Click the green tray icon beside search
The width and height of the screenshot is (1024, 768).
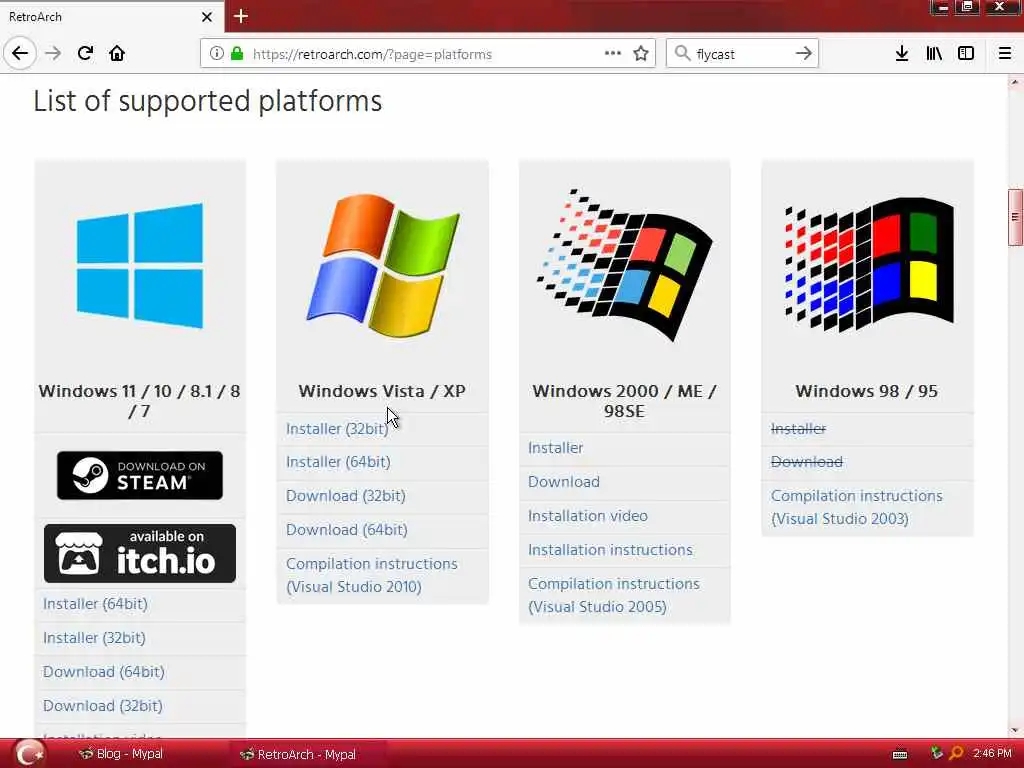[x=937, y=754]
